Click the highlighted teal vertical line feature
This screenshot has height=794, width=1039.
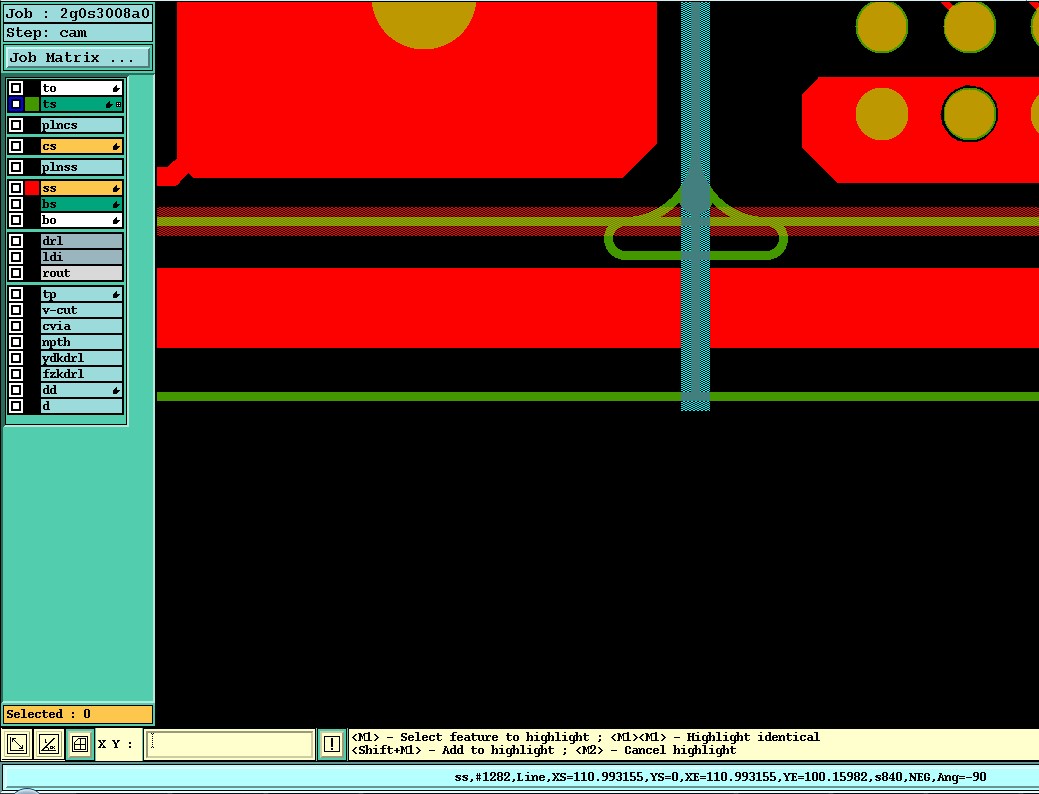coord(695,205)
